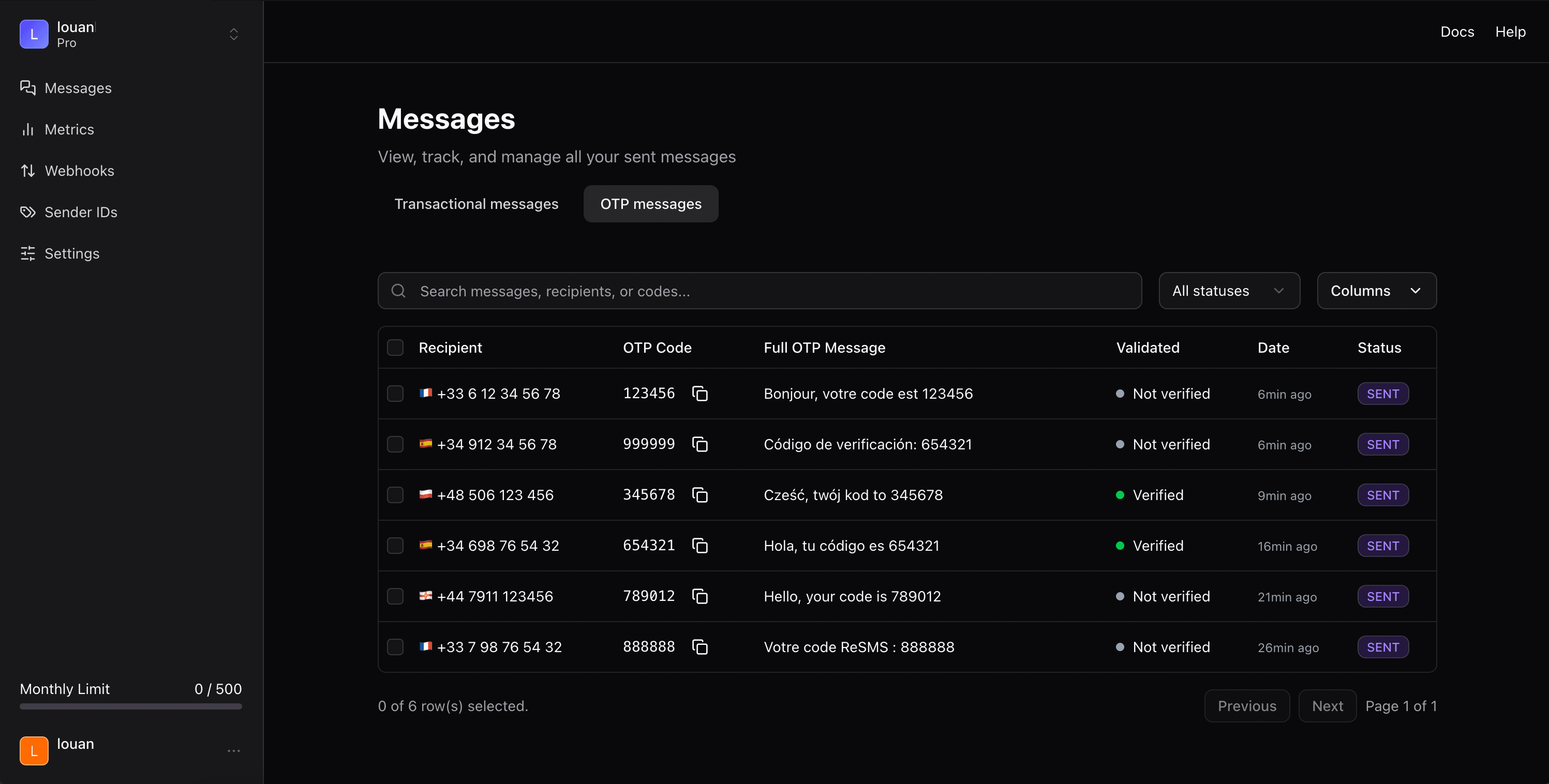Viewport: 1549px width, 784px height.
Task: Click 'Votre code ReSMS : 888888' message
Action: click(x=859, y=647)
